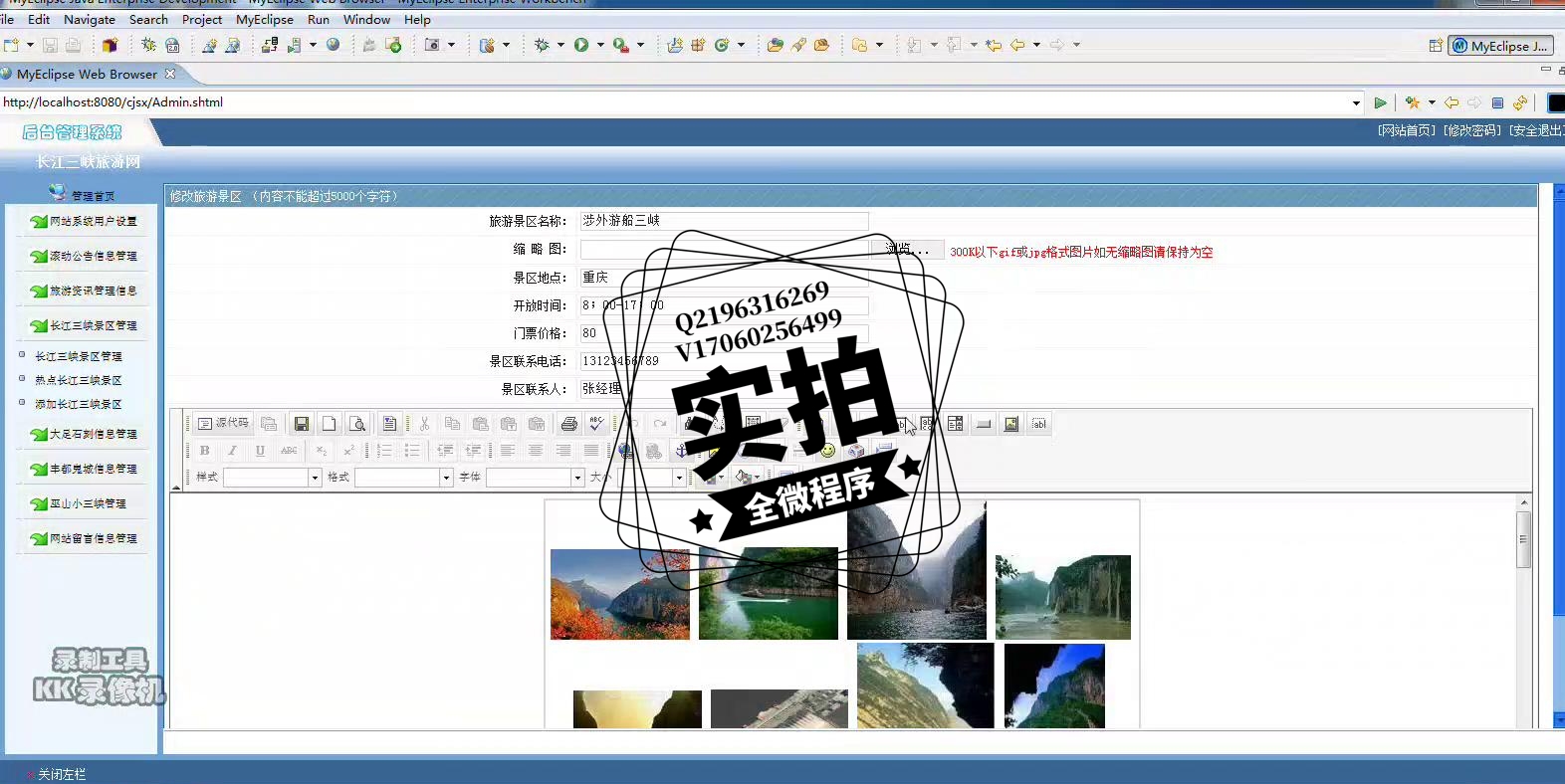1565x784 pixels.
Task: Click the 门票价格 input field showing 80
Action: (724, 333)
